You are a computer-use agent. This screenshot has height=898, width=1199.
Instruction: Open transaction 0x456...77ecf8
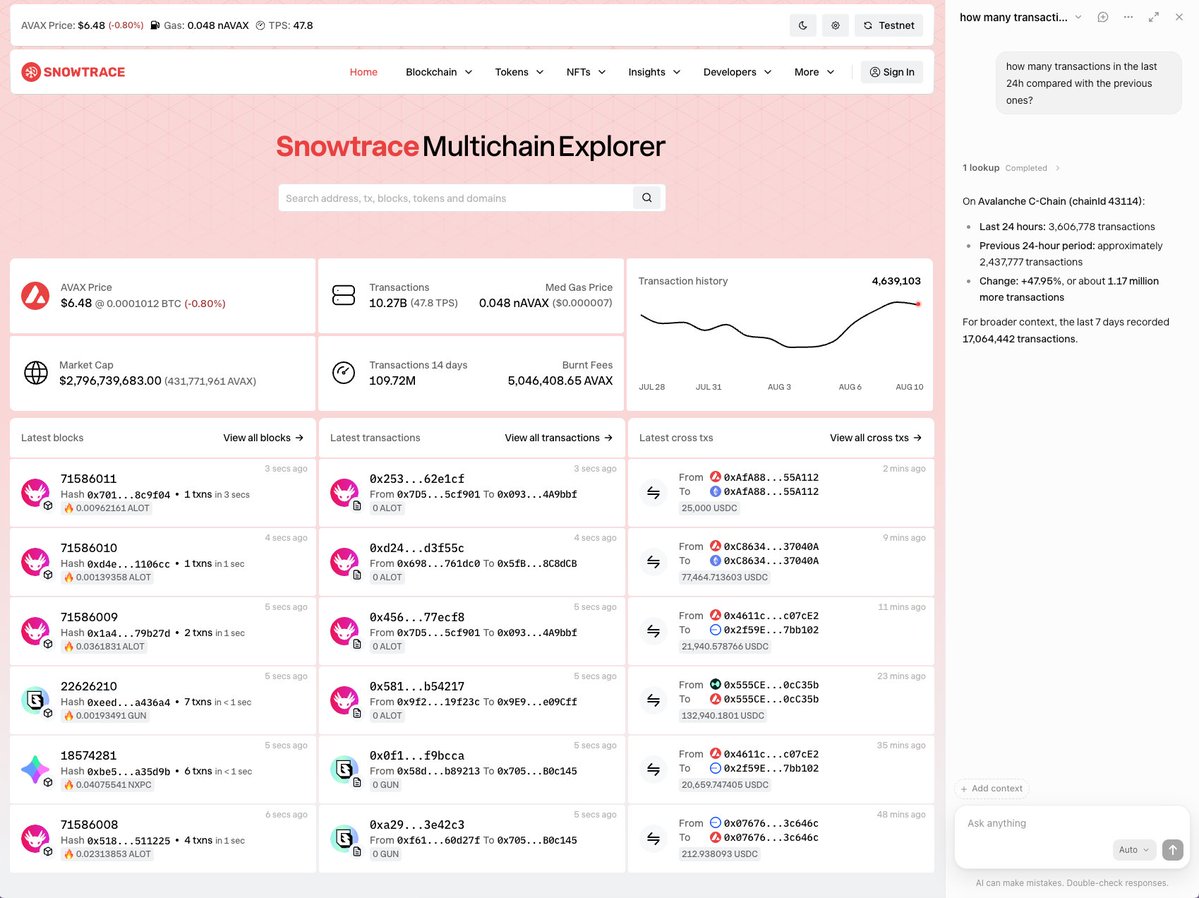pyautogui.click(x=417, y=617)
